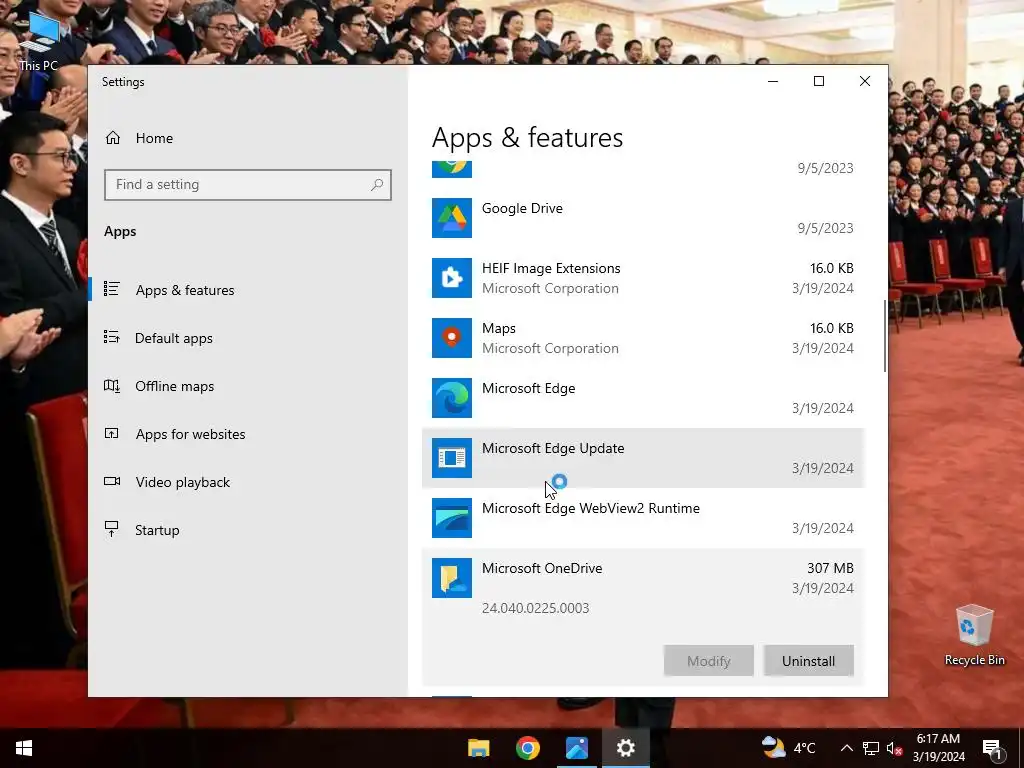This screenshot has height=768, width=1024.
Task: Minimize the Settings window
Action: point(773,81)
